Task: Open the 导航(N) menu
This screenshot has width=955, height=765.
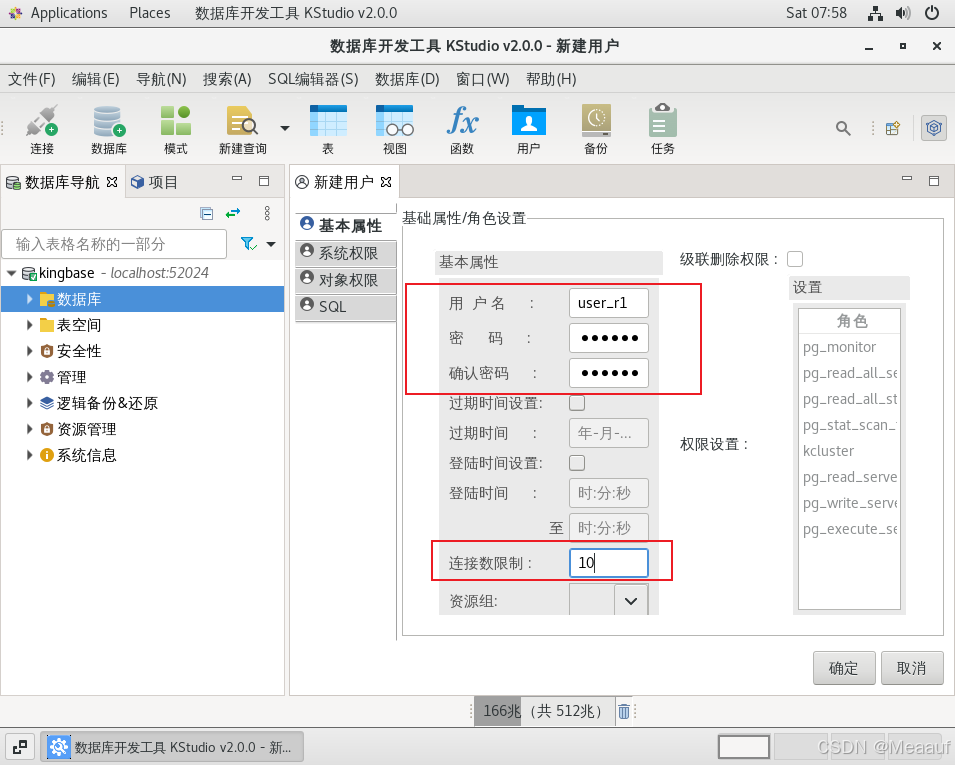Action: tap(161, 79)
